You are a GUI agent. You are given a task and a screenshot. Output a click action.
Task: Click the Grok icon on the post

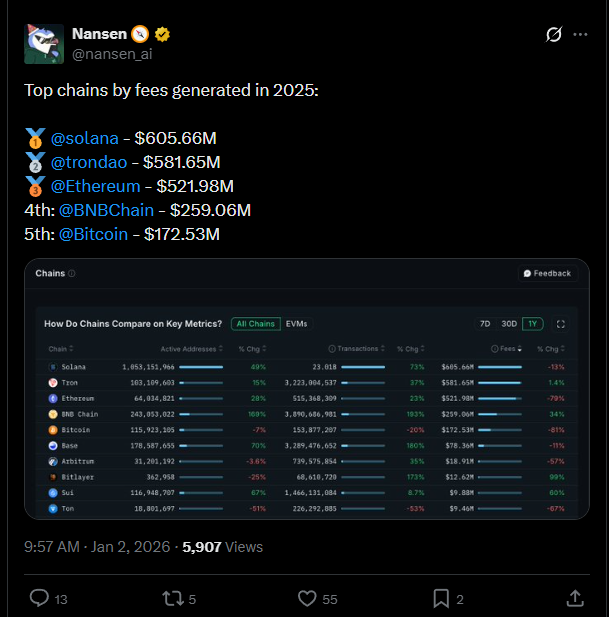tap(552, 36)
